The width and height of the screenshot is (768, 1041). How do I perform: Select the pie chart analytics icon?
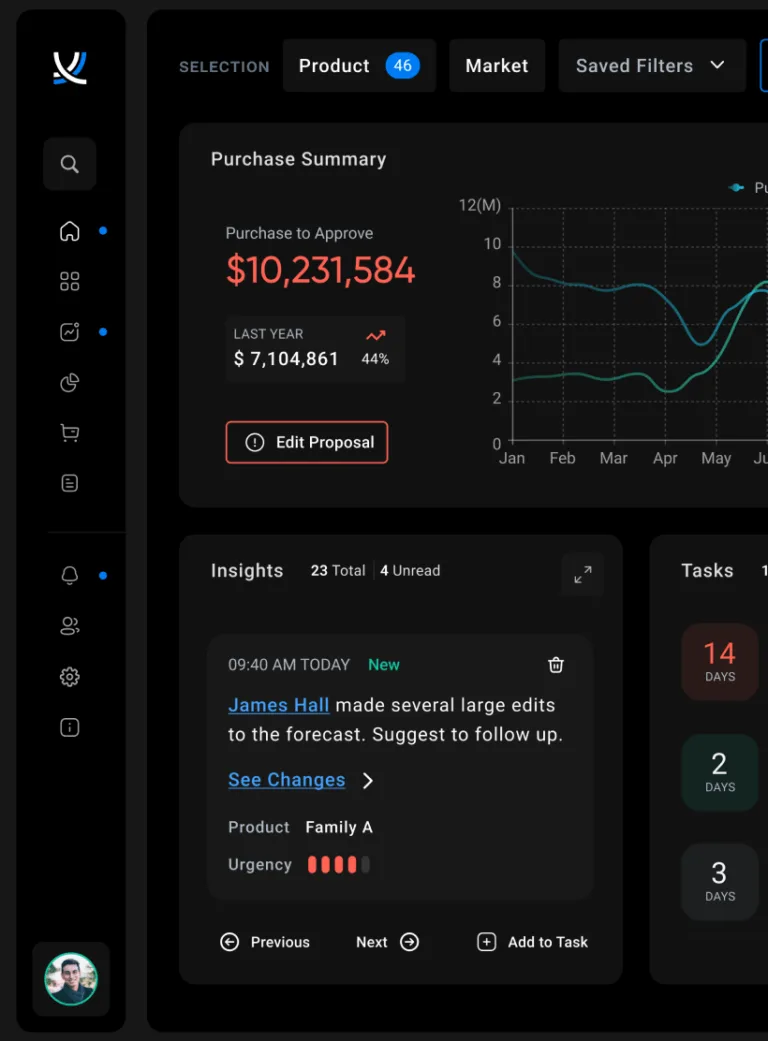point(69,382)
